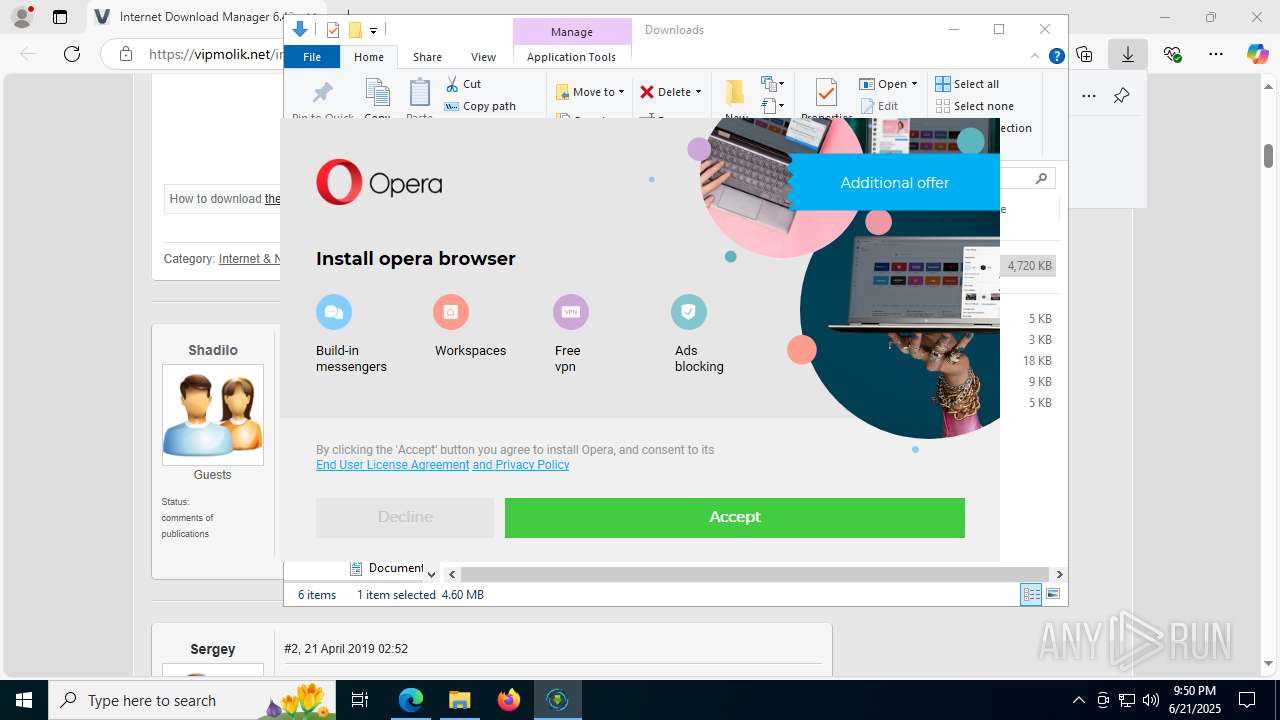The image size is (1280, 720).
Task: Switch Explorer to large icons view
Action: pyautogui.click(x=1053, y=594)
